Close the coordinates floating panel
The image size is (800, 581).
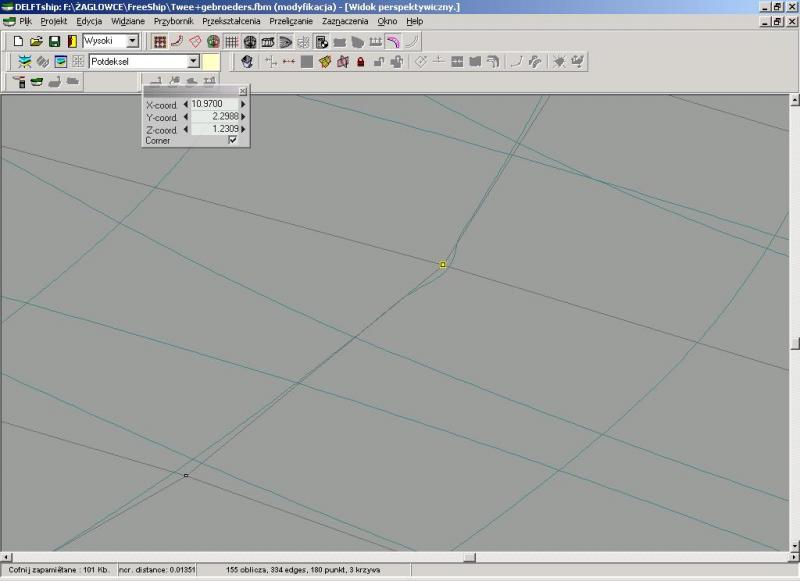click(x=243, y=91)
